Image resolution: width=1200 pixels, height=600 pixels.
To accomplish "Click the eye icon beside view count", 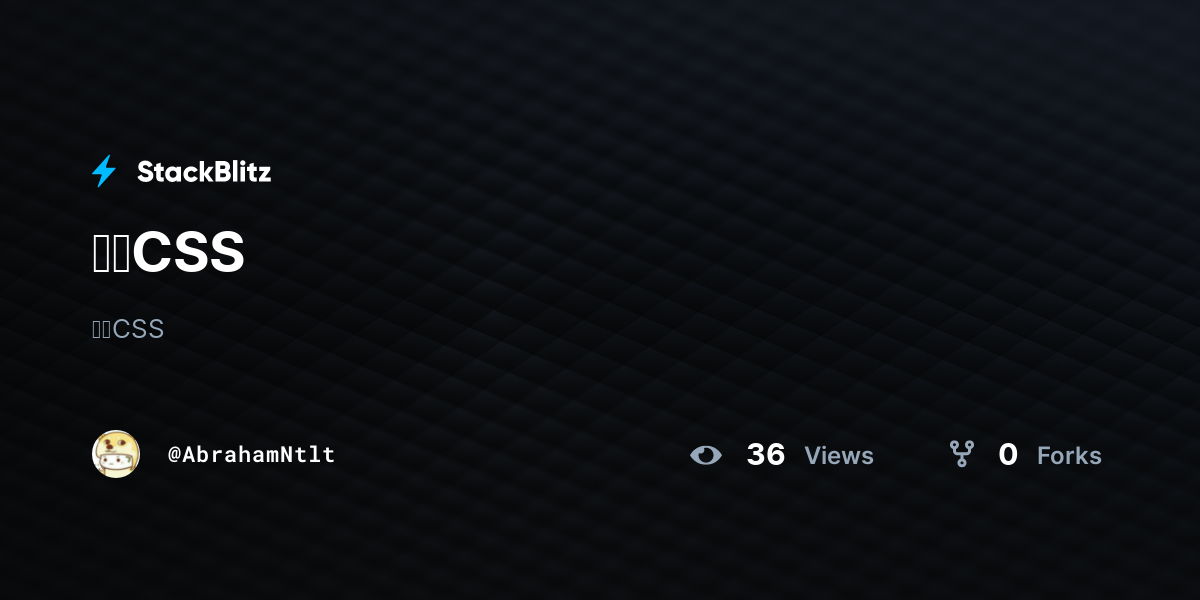I will pos(706,455).
